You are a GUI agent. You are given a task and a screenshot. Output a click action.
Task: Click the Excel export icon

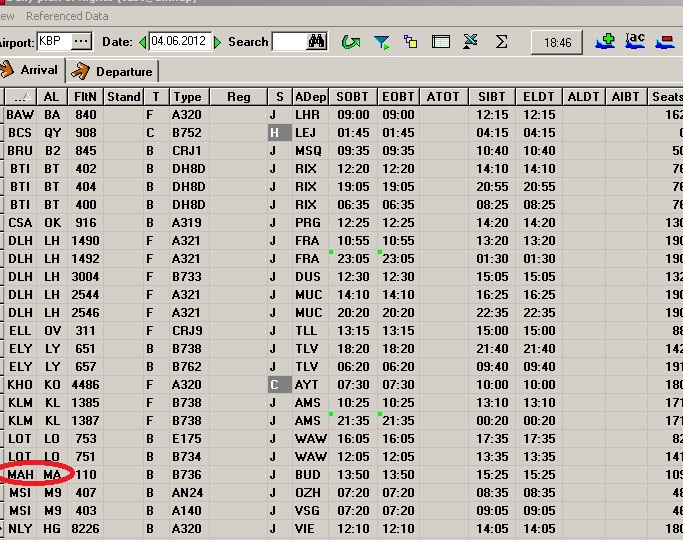[x=471, y=42]
